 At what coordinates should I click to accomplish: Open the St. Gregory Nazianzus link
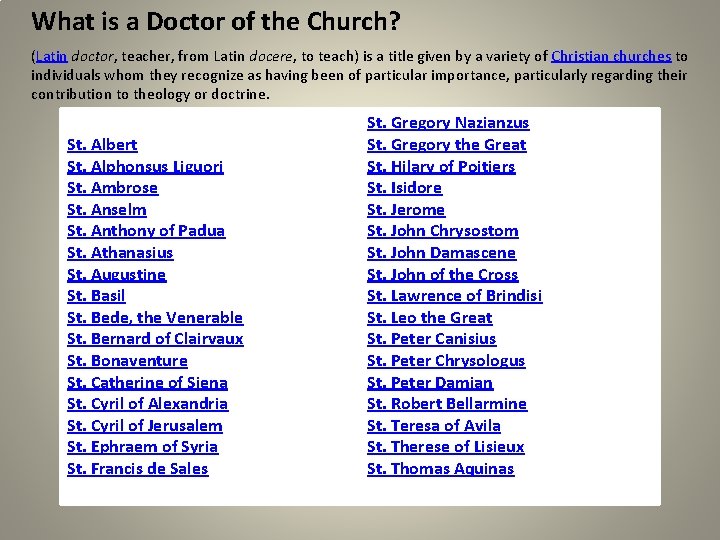[x=448, y=123]
